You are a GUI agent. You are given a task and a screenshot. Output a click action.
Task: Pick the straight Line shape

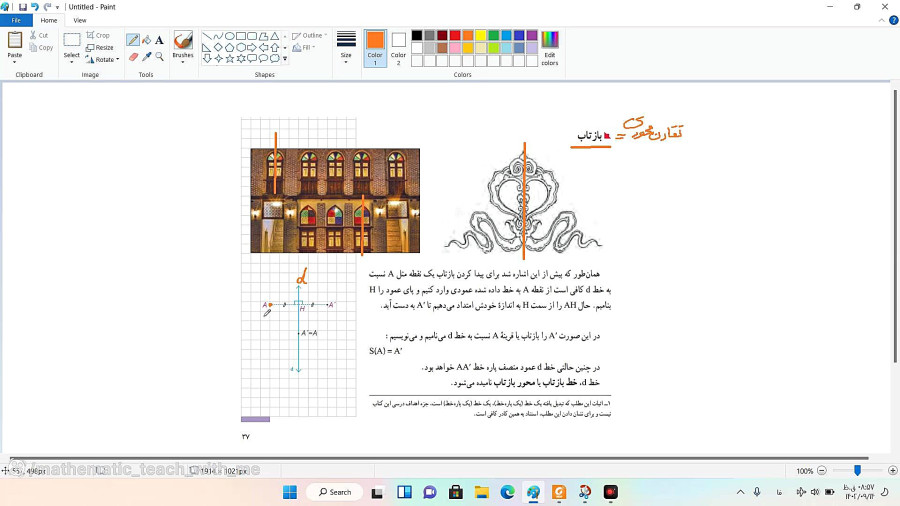pos(207,36)
